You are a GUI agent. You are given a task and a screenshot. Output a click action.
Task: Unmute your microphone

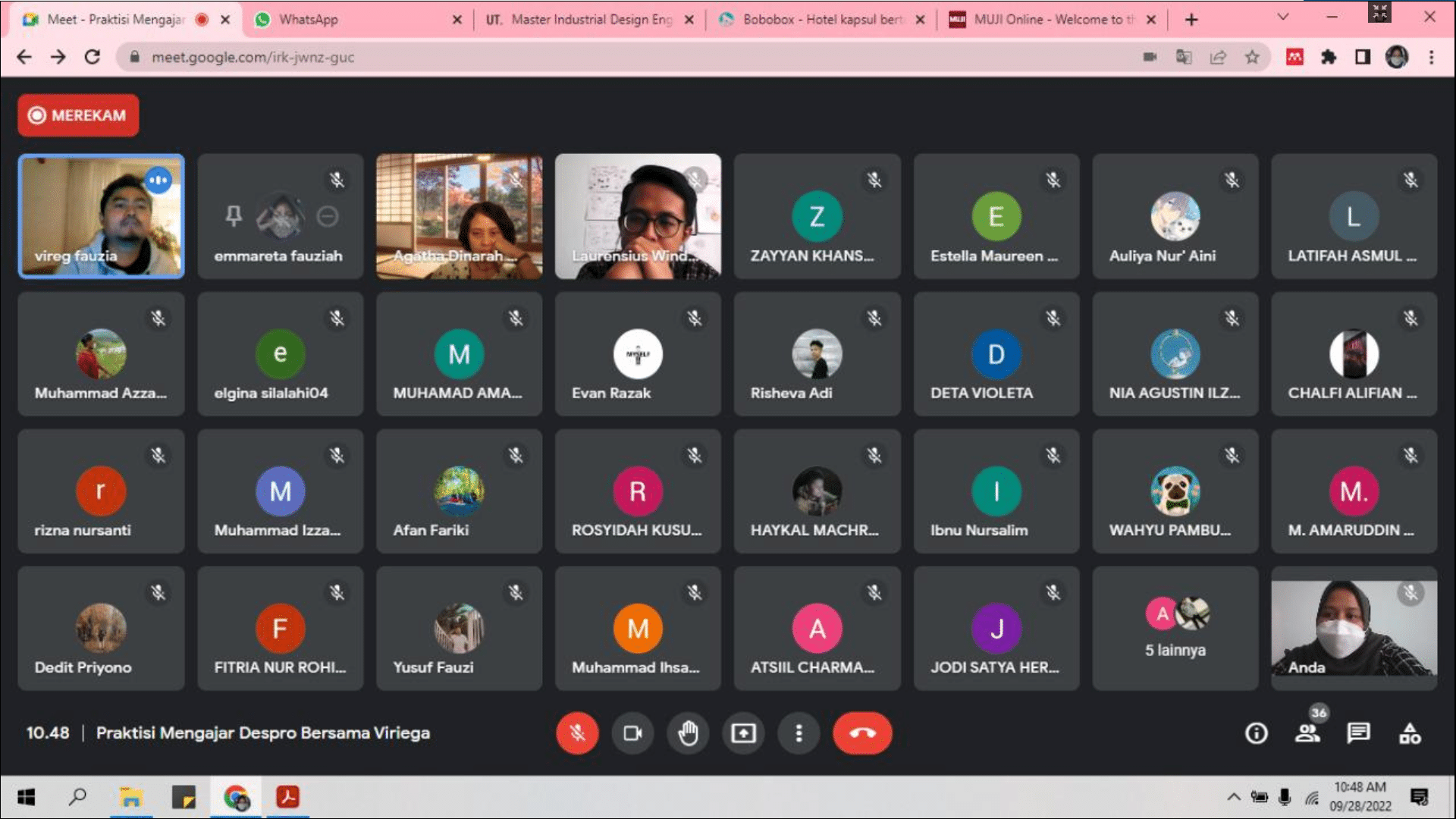pos(577,733)
